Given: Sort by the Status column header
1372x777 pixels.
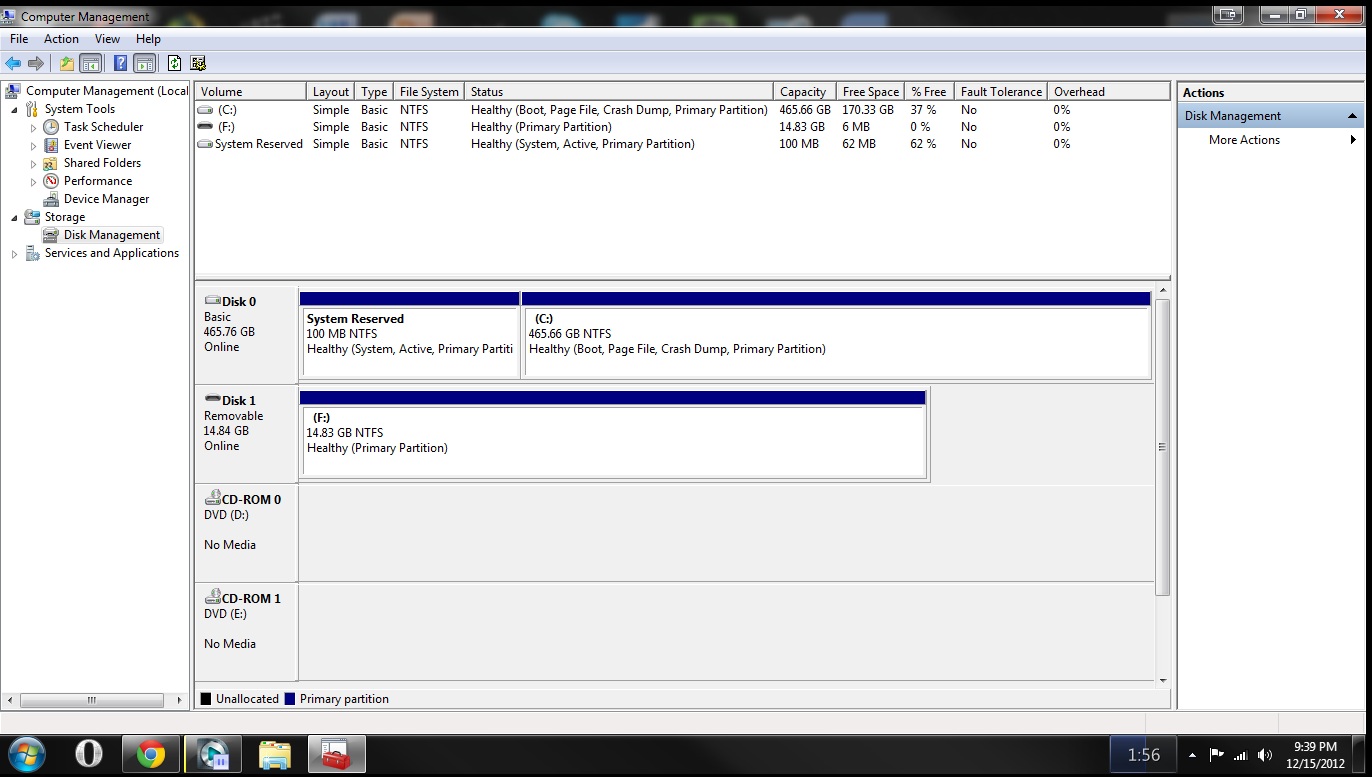Looking at the screenshot, I should click(x=619, y=91).
